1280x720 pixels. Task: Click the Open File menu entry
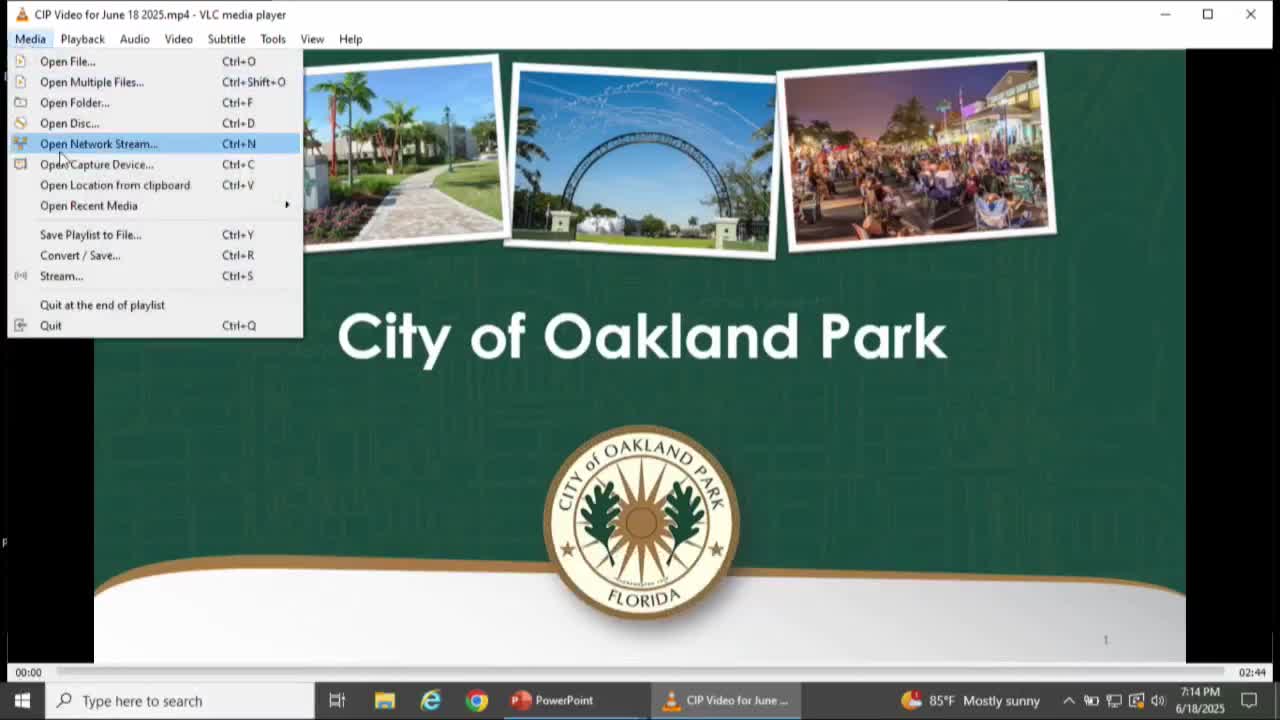coord(67,61)
